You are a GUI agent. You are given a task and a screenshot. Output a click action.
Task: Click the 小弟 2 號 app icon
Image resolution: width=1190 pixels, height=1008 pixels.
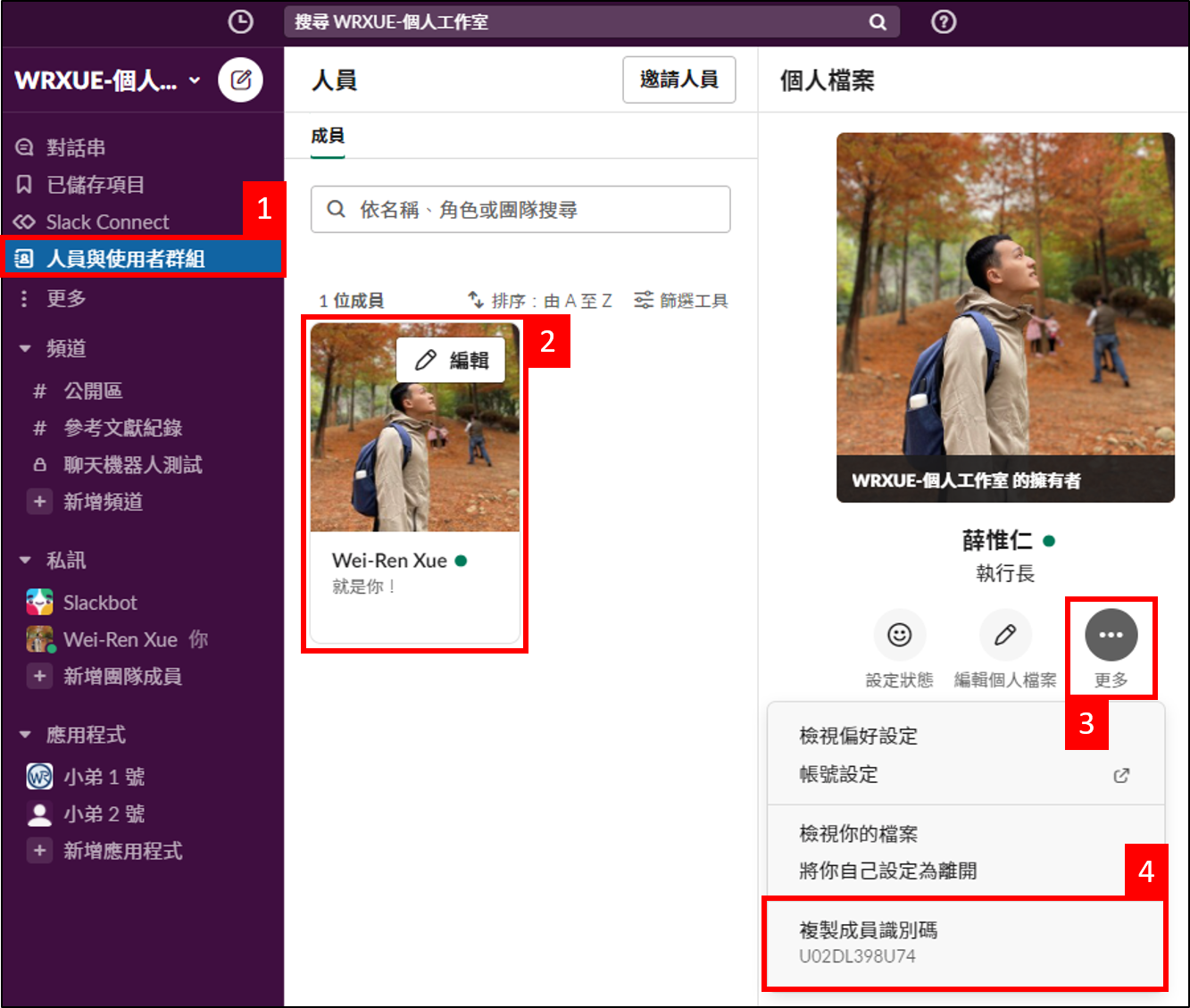[39, 814]
